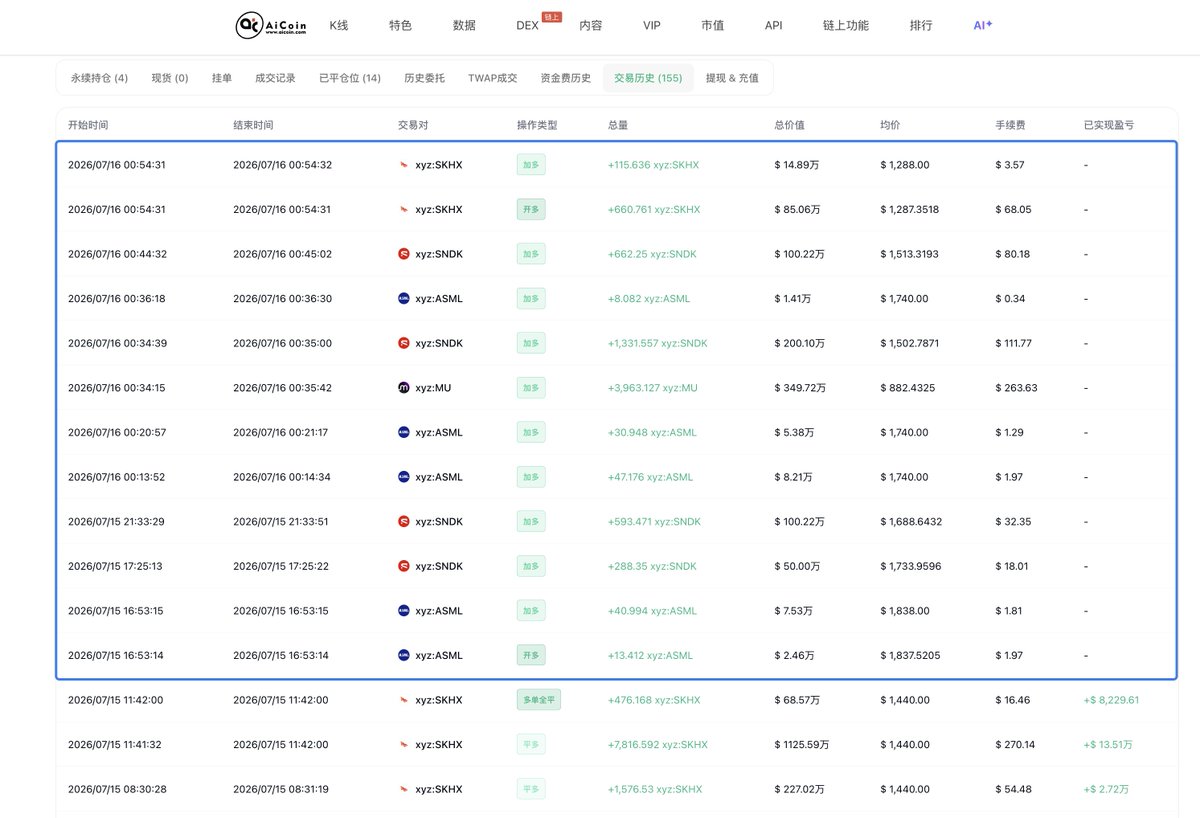The height and width of the screenshot is (818, 1200).
Task: Click the 操作类型 column header
Action: pos(537,125)
